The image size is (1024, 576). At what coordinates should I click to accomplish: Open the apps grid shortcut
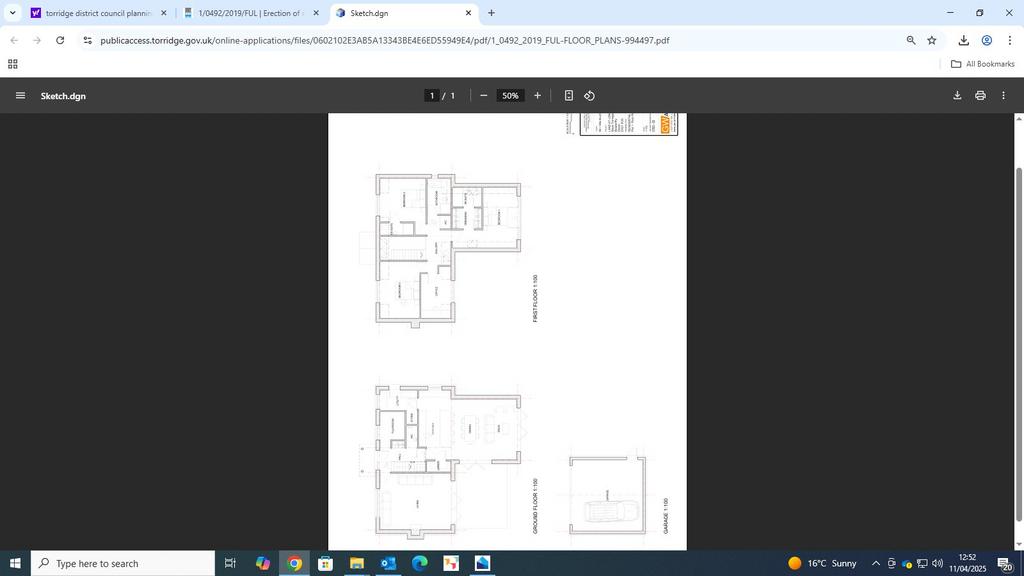point(12,64)
